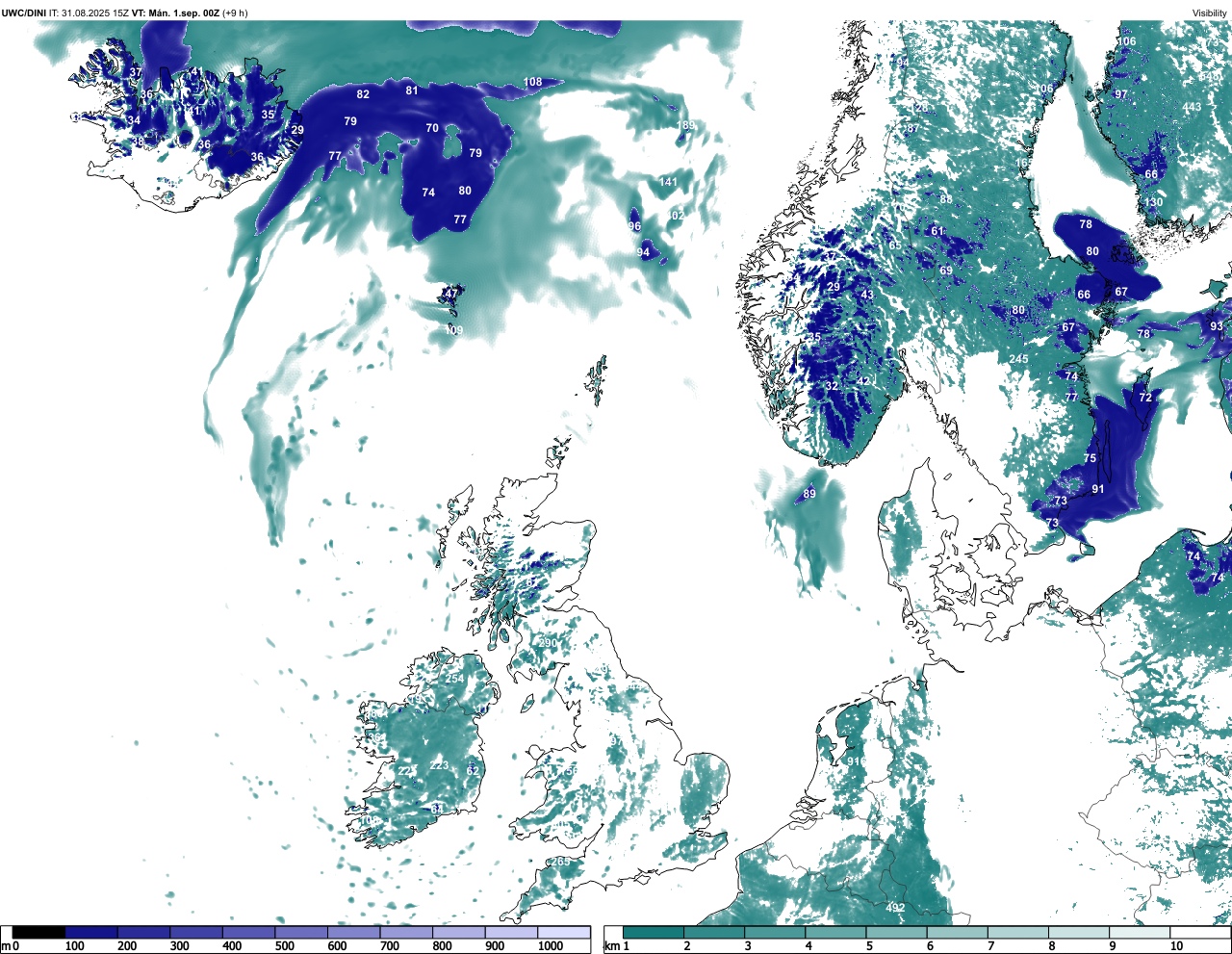The width and height of the screenshot is (1232, 954).
Task: Click the '492' value at the map bottom
Action: click(x=895, y=908)
